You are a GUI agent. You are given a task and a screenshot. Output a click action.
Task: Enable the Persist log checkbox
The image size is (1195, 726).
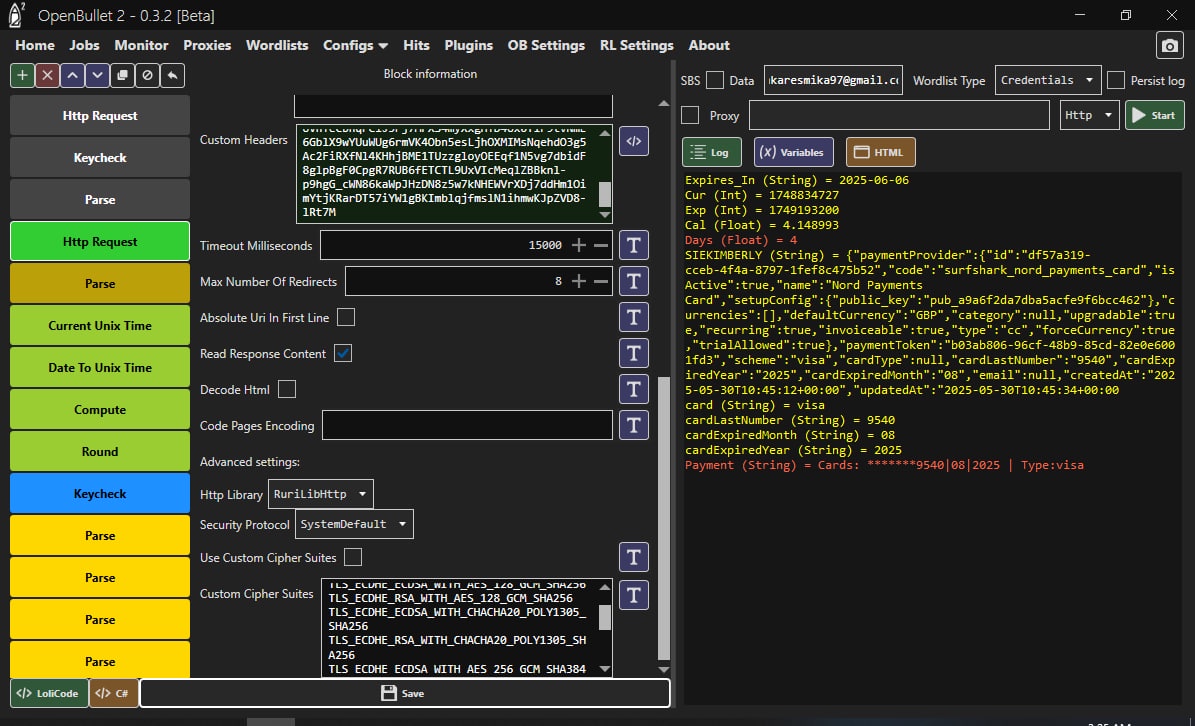tap(1116, 80)
